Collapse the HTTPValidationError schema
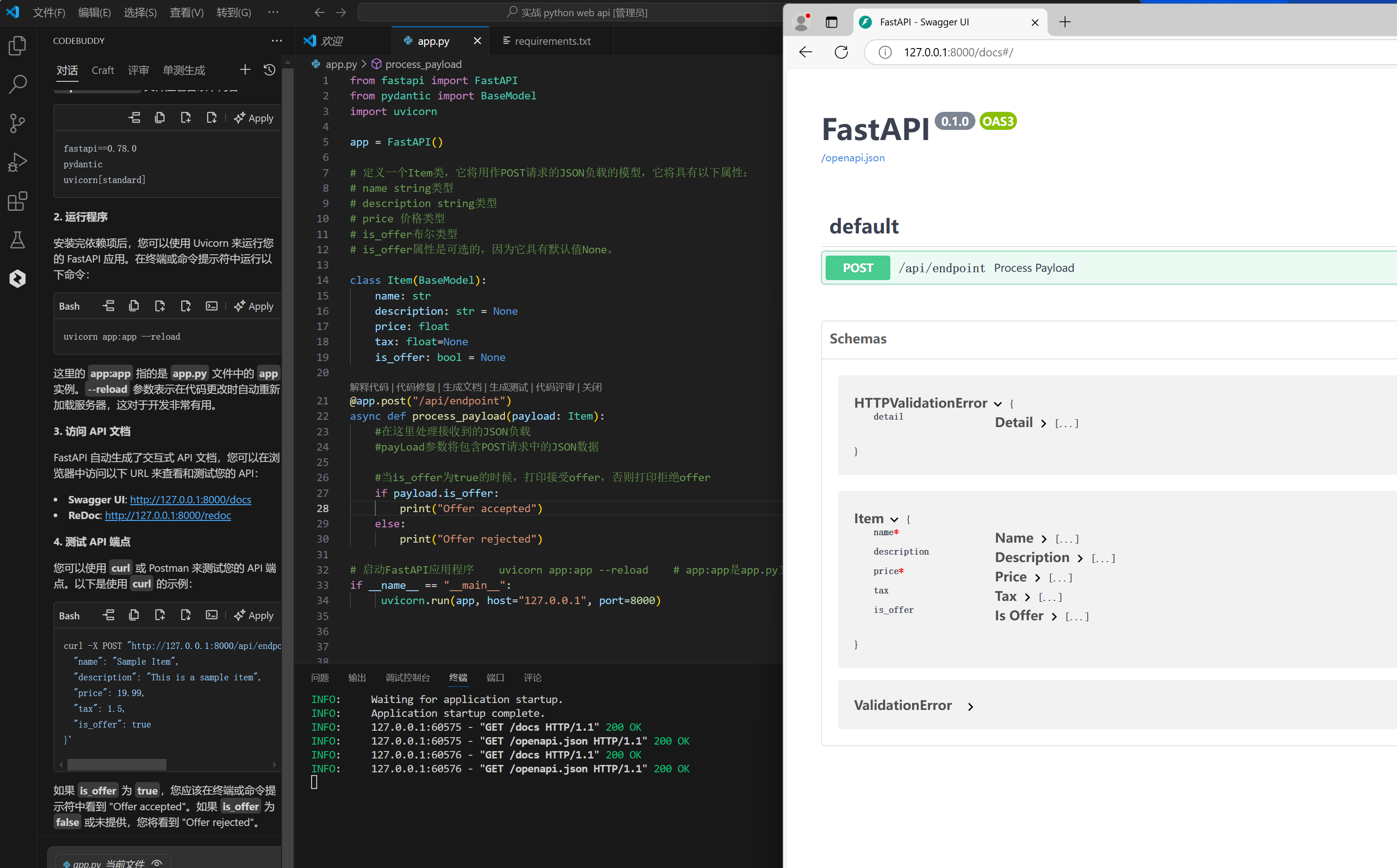Image resolution: width=1397 pixels, height=868 pixels. point(998,404)
